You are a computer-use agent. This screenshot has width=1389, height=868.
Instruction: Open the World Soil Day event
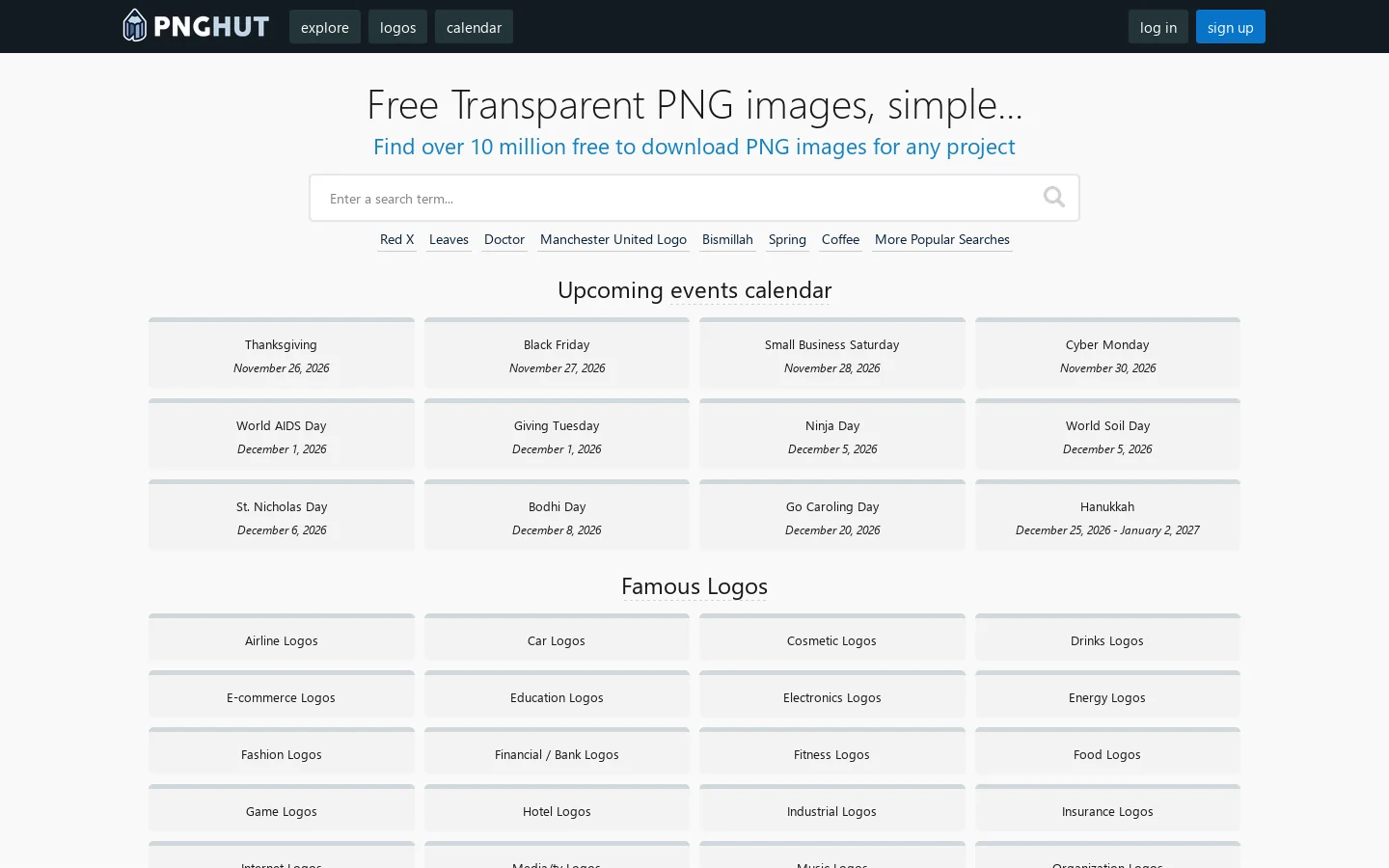1107,434
